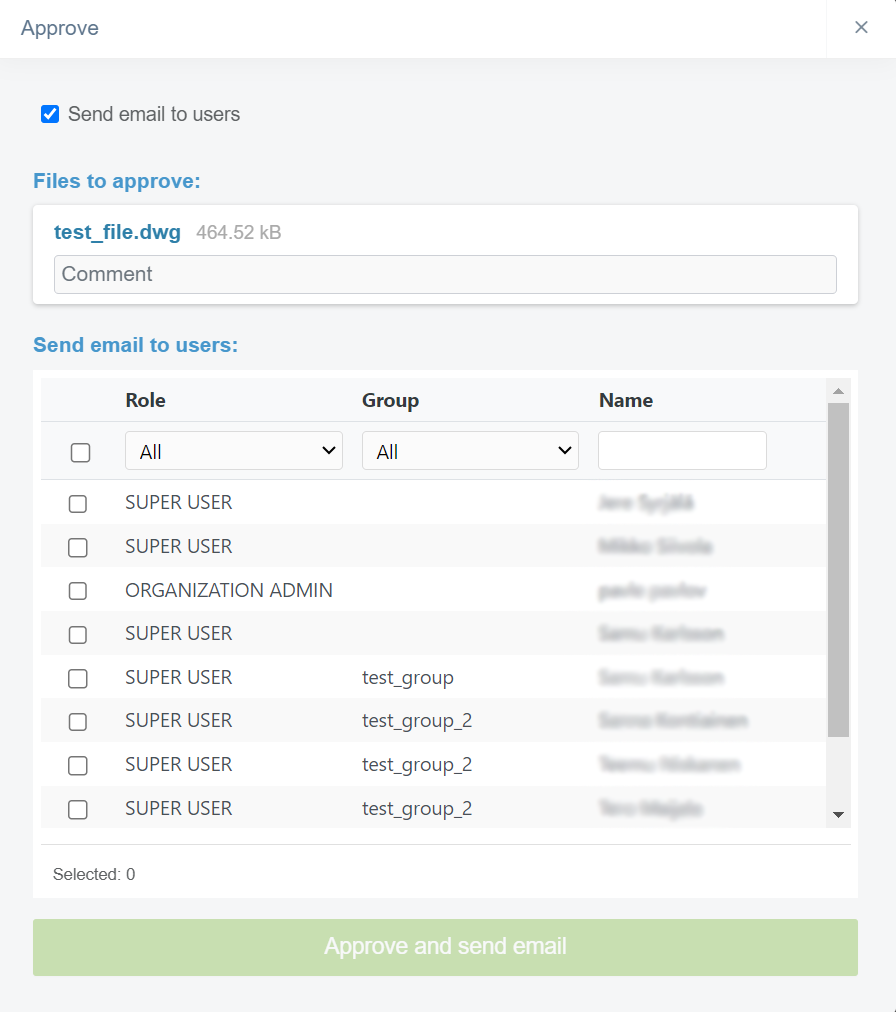Tick the second SUPER USER row checkbox
896x1012 pixels.
click(78, 548)
